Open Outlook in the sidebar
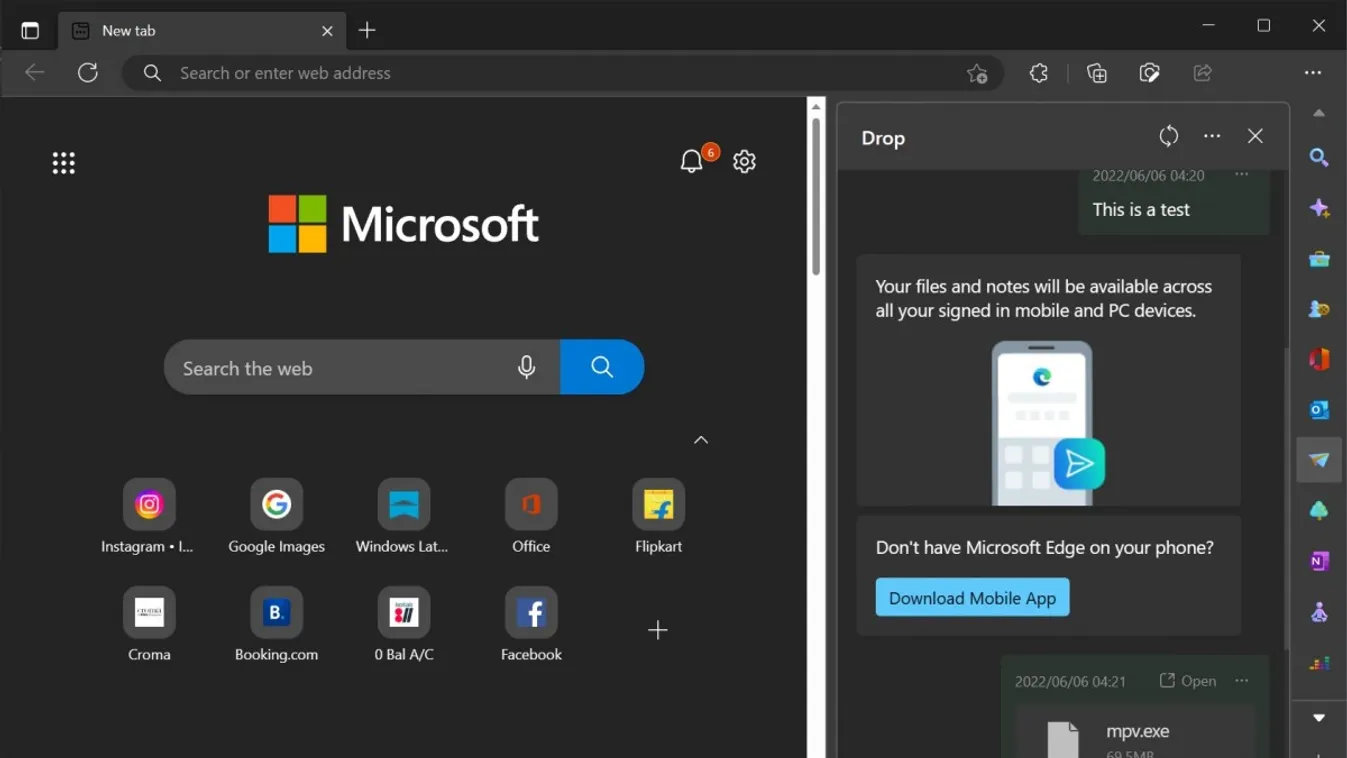 point(1319,410)
